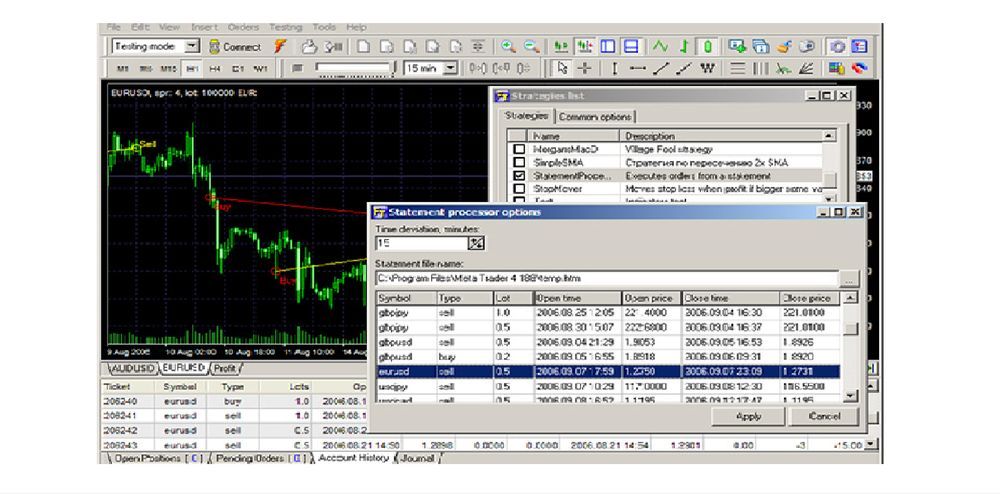Click the Strategies list window title icon

503,96
